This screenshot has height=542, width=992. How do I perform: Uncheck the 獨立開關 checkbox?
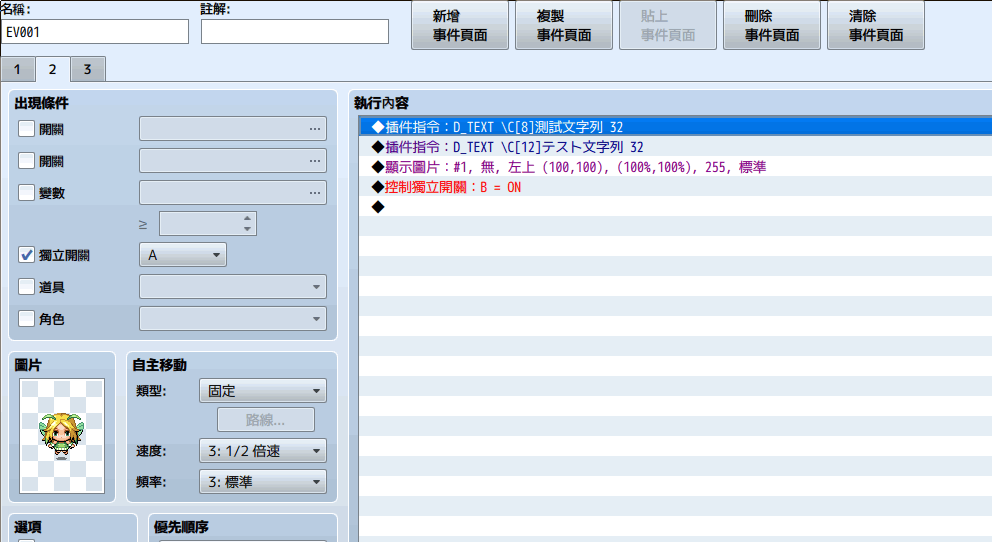[27, 255]
